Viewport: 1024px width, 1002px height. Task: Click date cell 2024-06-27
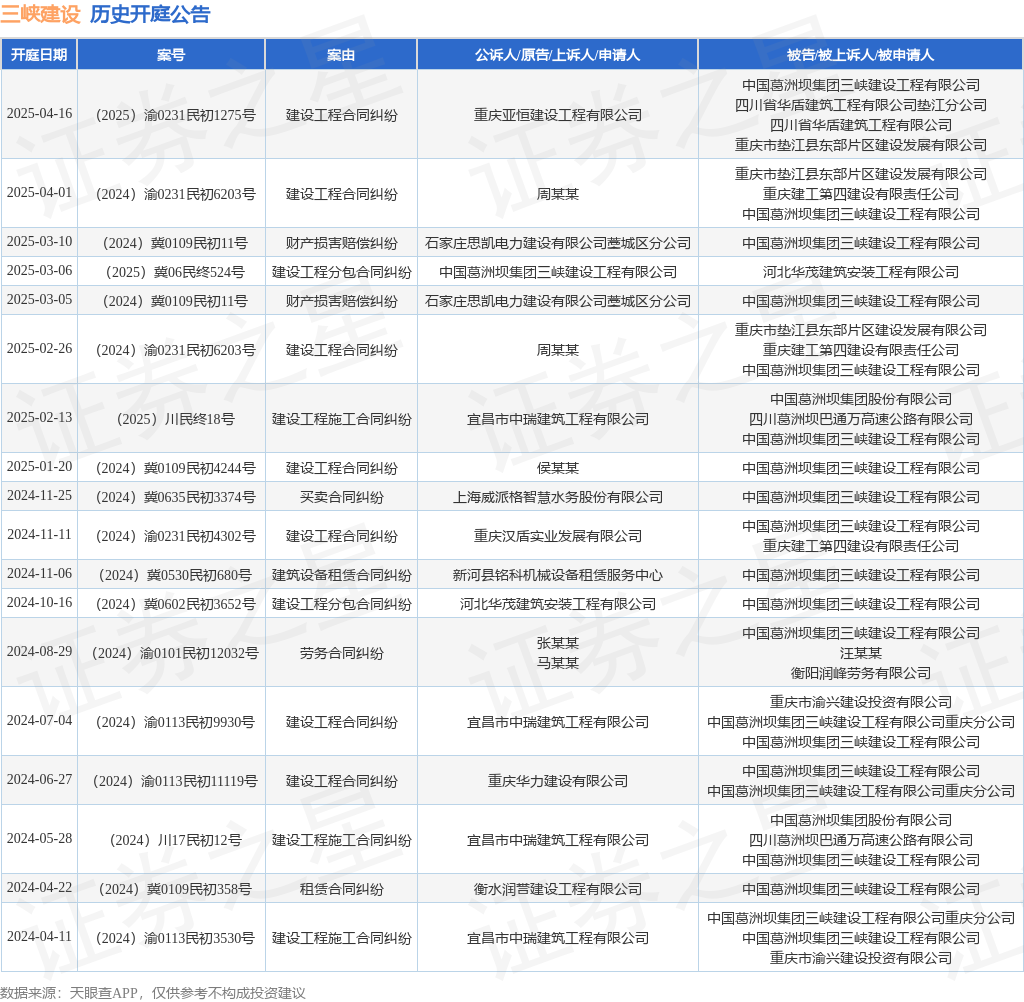point(39,780)
